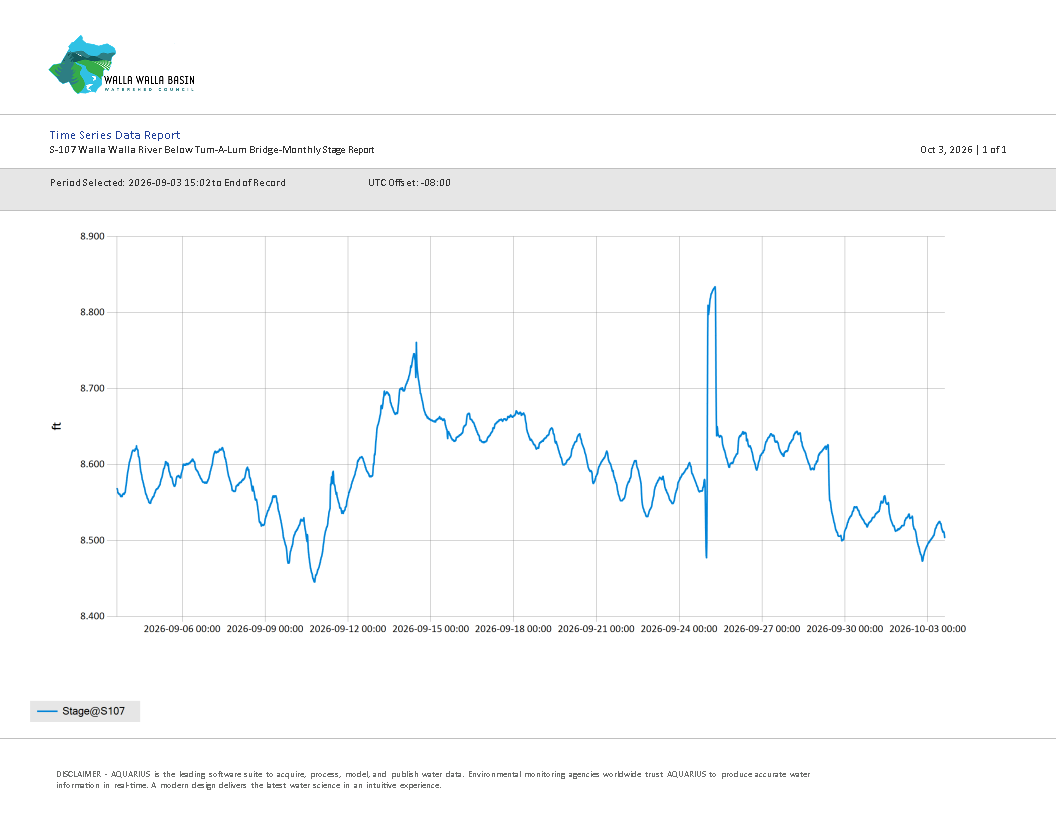Image resolution: width=1056 pixels, height=816 pixels.
Task: Click the 8.900 y-axis label
Action: [x=92, y=236]
